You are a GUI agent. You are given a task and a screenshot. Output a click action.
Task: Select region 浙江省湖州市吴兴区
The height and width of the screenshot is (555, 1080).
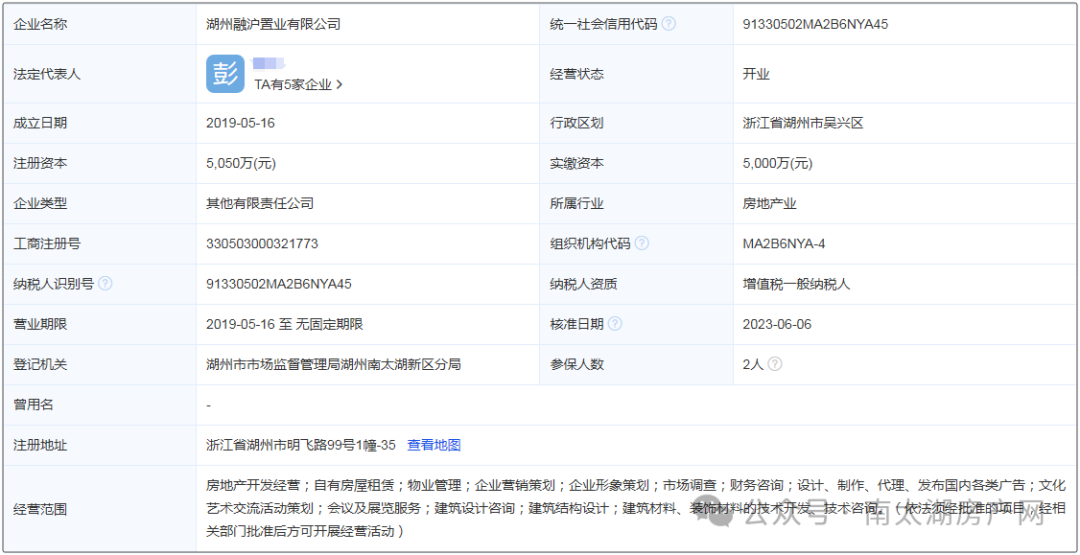pos(802,123)
